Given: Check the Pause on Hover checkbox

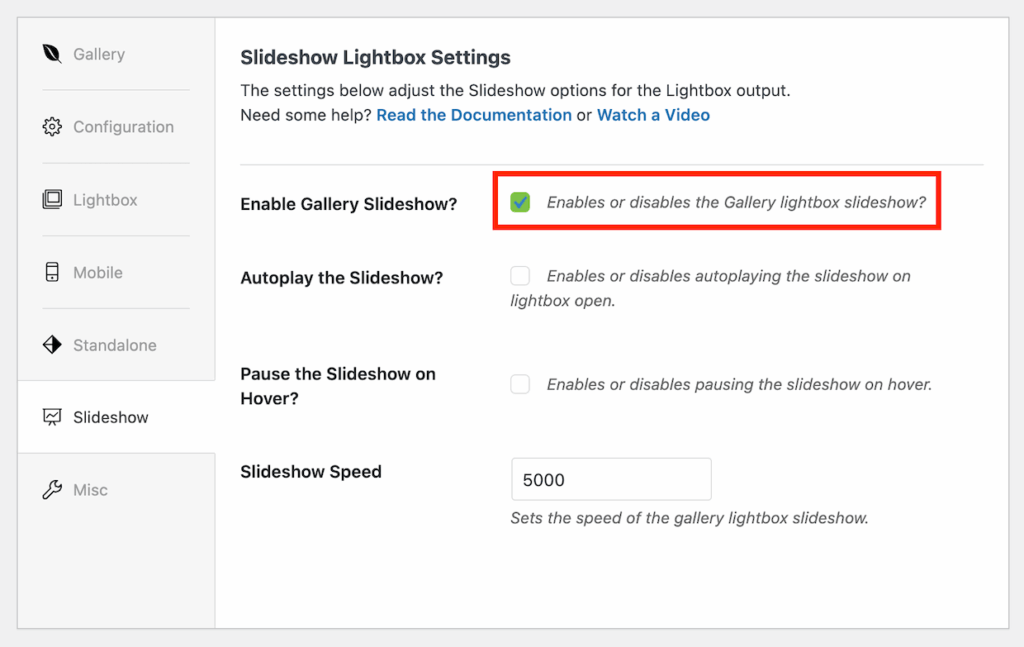Looking at the screenshot, I should tap(520, 384).
